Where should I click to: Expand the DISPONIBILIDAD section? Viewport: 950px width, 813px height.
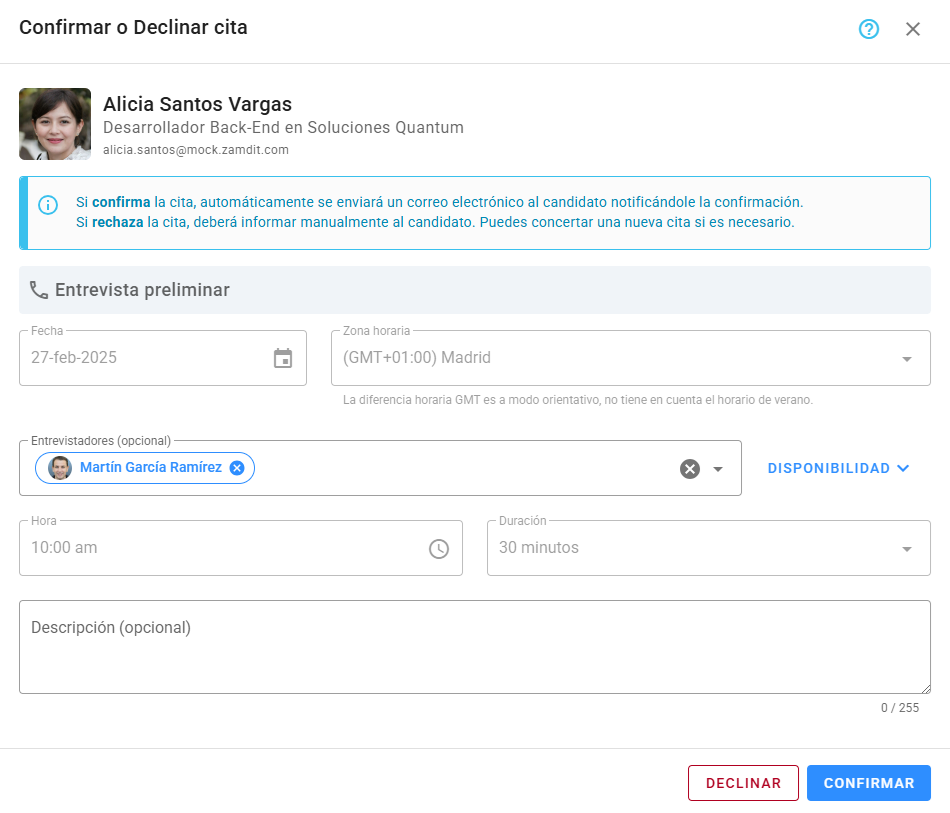[838, 467]
